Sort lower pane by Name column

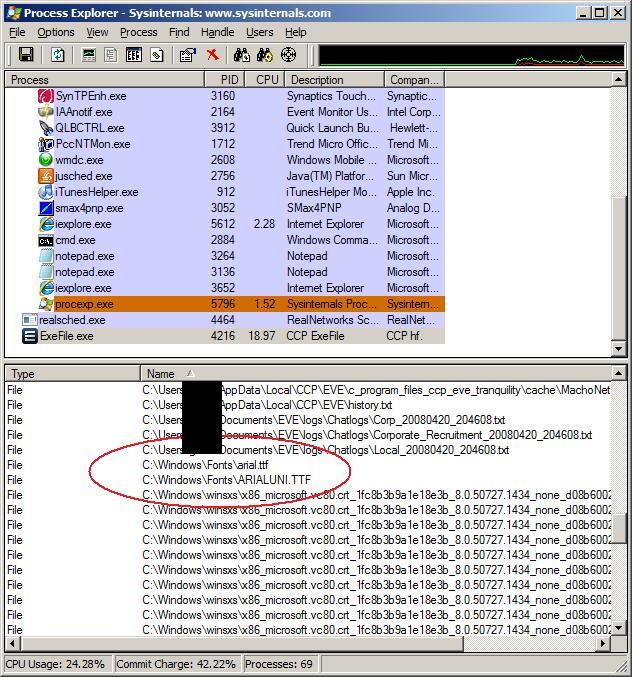(376, 373)
